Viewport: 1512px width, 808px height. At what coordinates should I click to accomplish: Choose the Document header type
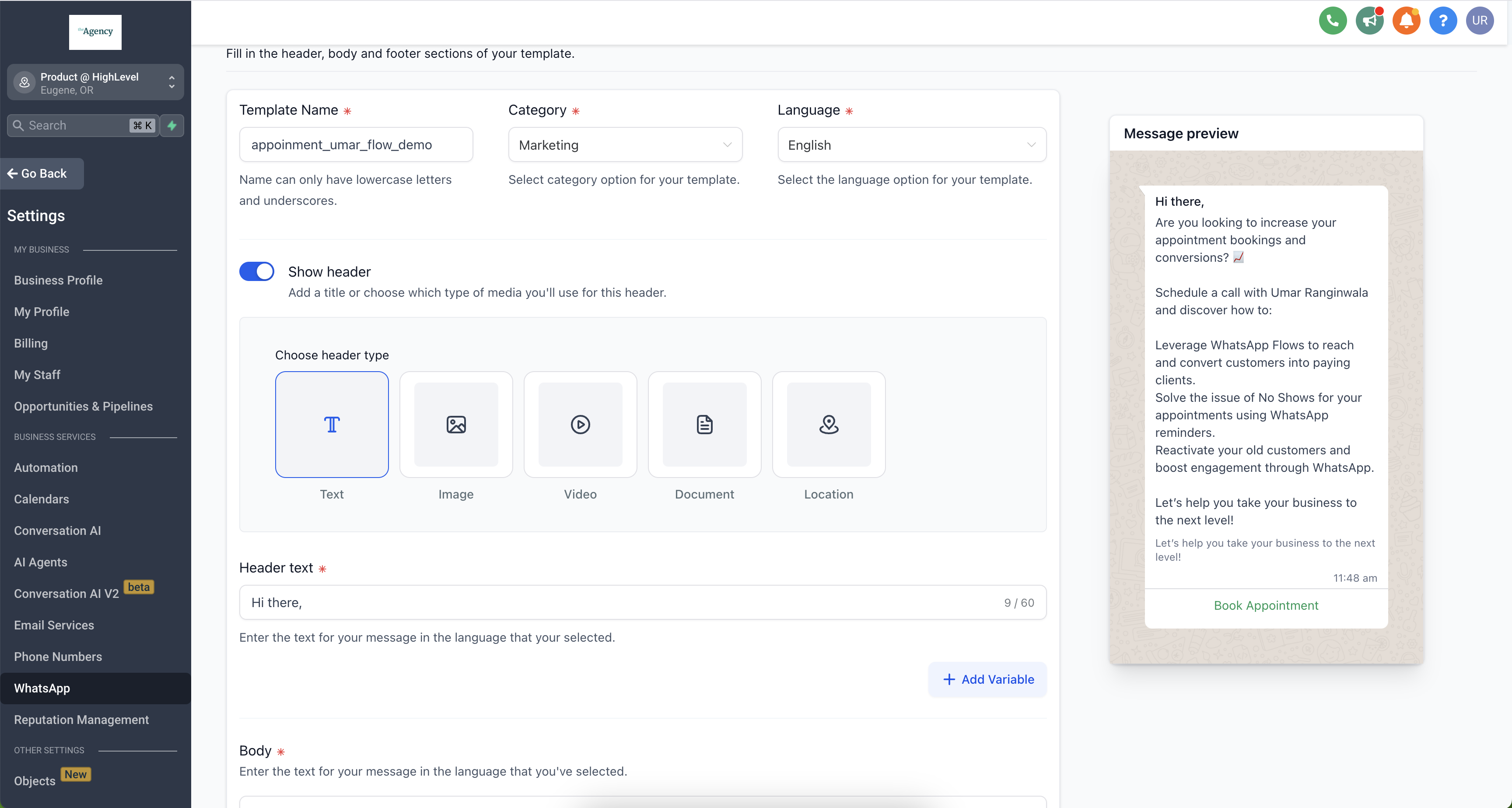pyautogui.click(x=704, y=425)
